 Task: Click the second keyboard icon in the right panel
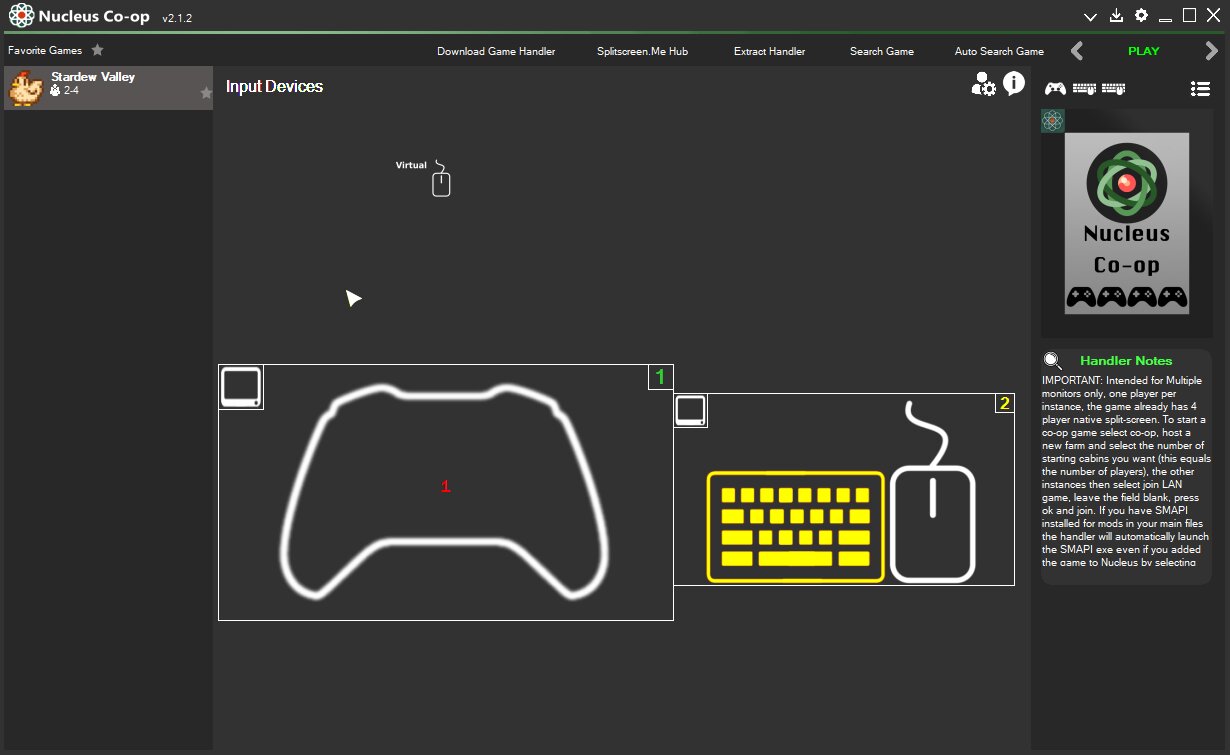[1113, 88]
